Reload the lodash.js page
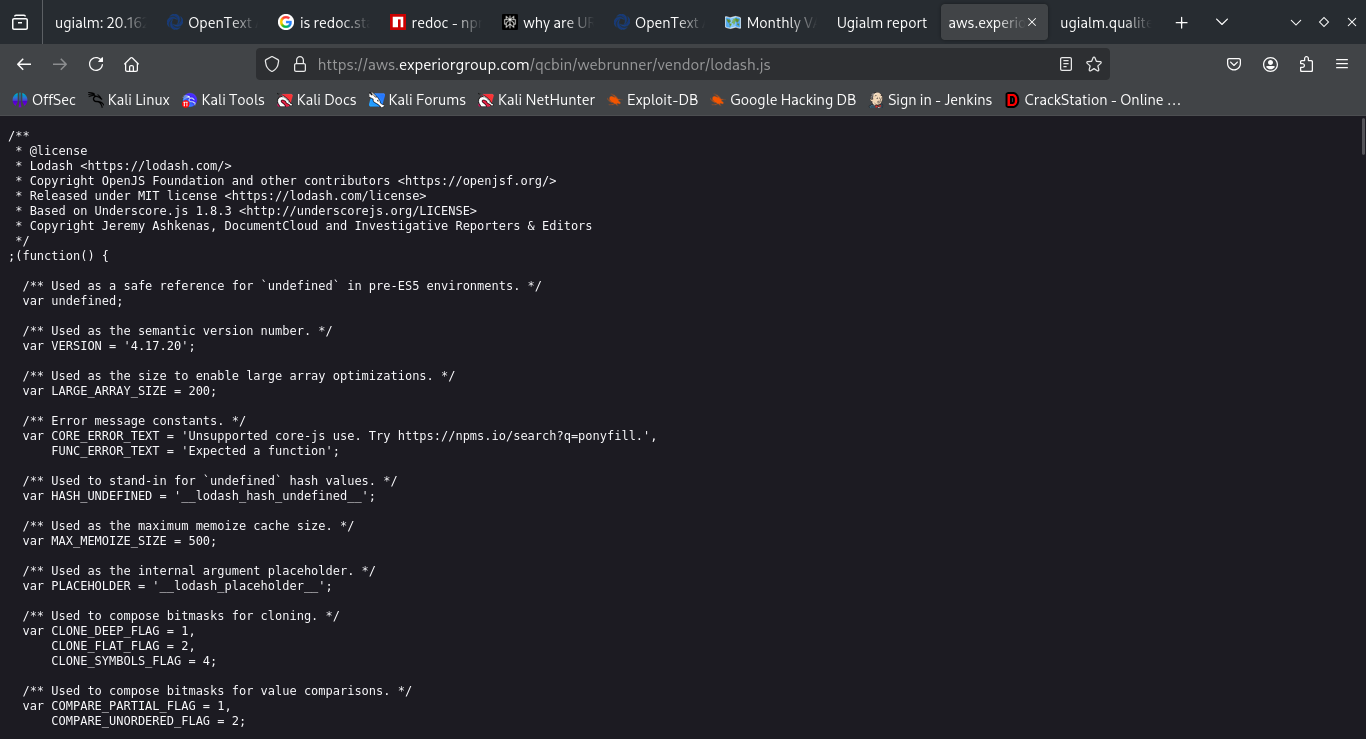The width and height of the screenshot is (1366, 739). (96, 64)
